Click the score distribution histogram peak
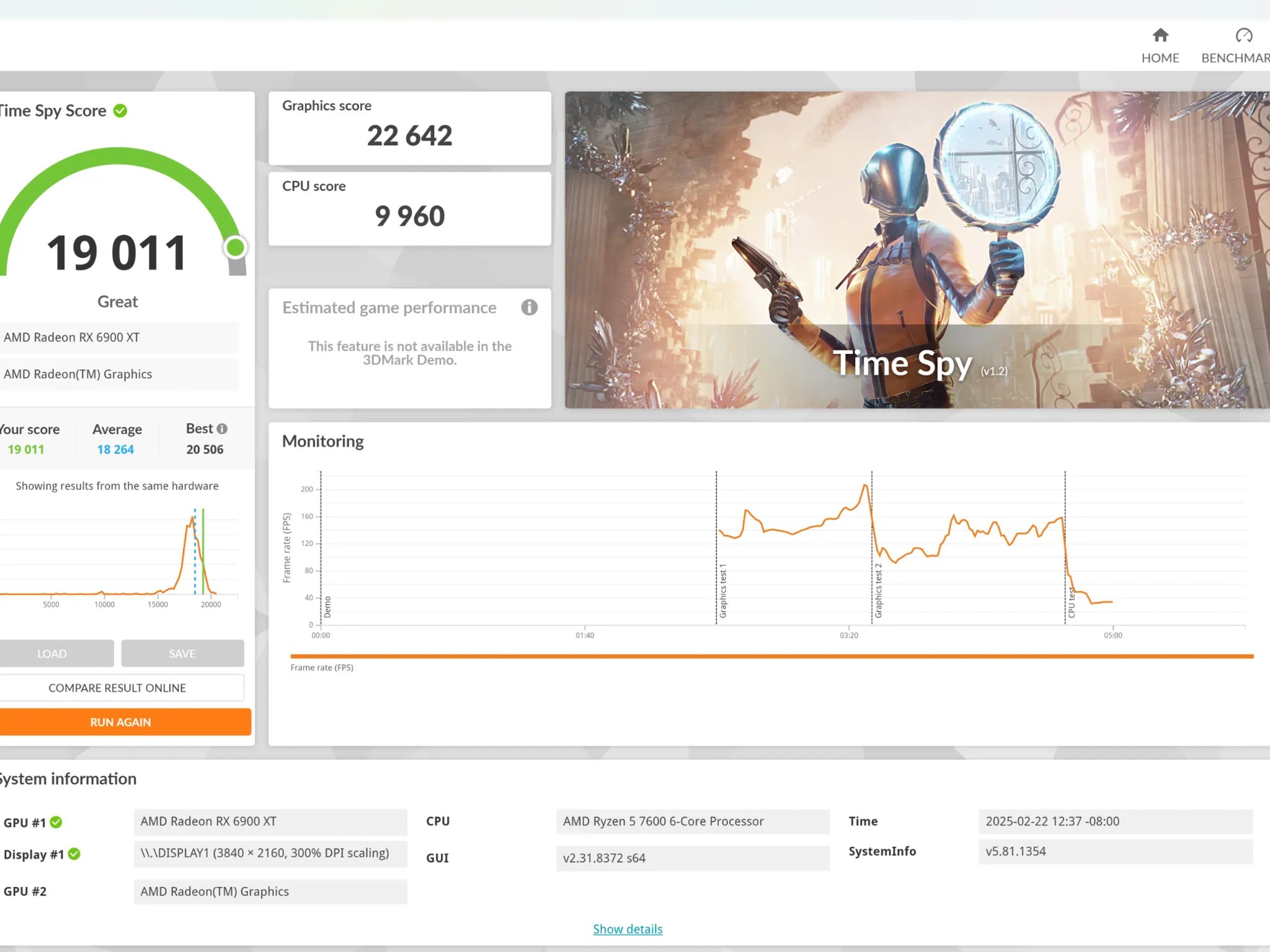The height and width of the screenshot is (952, 1270). tap(191, 519)
